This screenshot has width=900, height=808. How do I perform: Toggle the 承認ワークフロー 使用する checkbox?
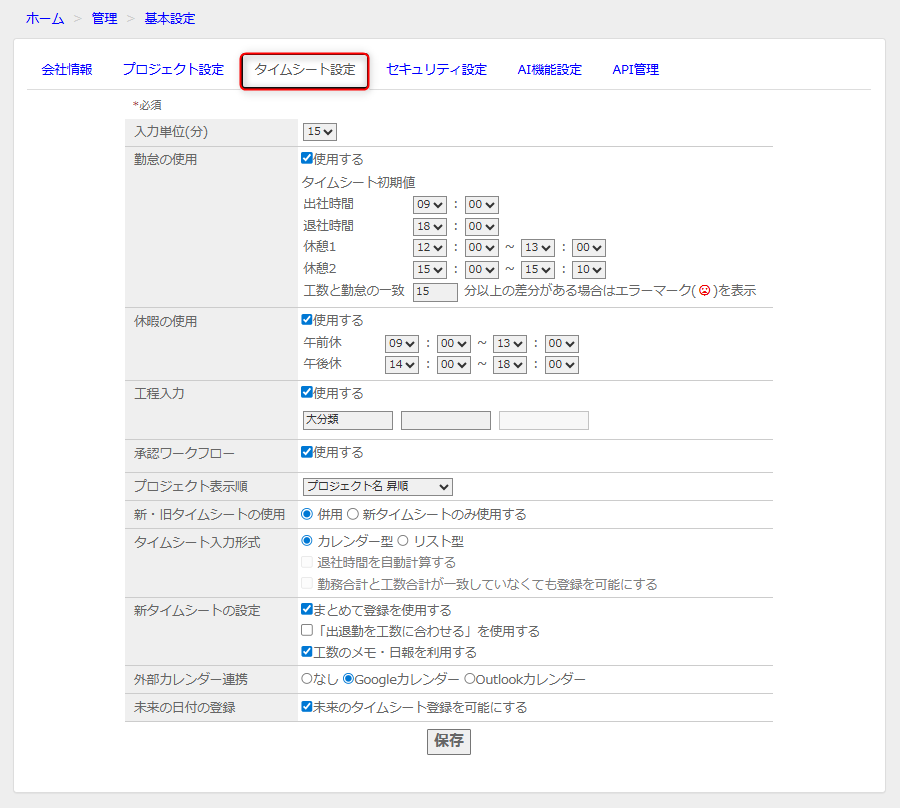tap(307, 452)
